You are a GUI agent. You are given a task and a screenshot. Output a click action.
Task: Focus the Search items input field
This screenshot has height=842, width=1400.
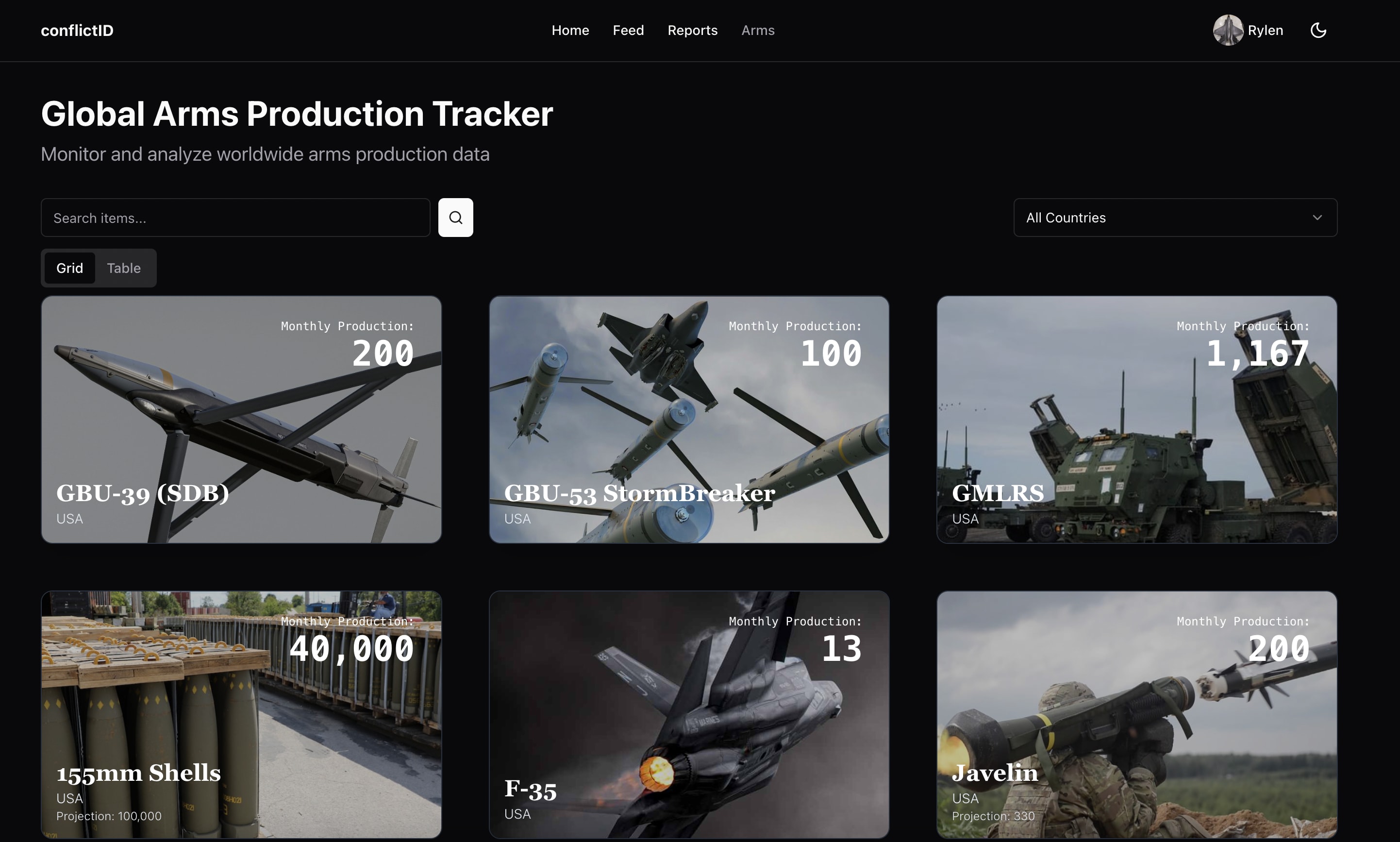pyautogui.click(x=235, y=218)
